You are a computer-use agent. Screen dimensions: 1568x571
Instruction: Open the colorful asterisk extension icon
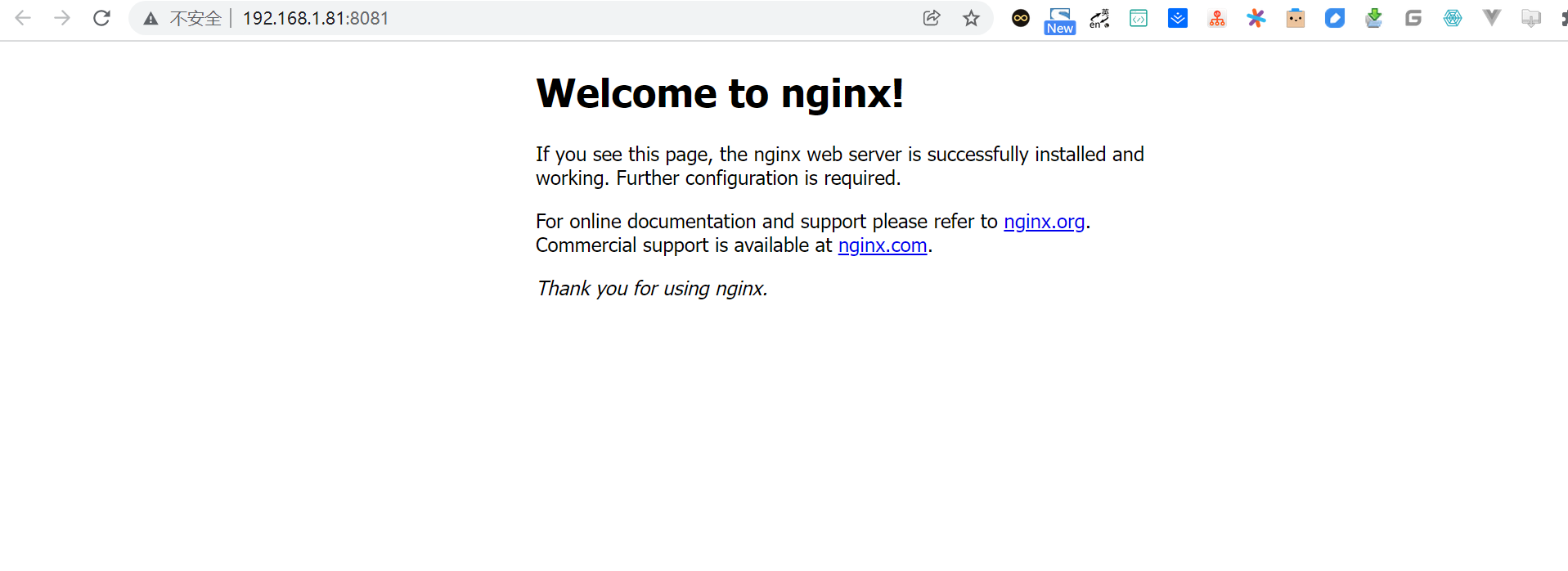(1256, 18)
